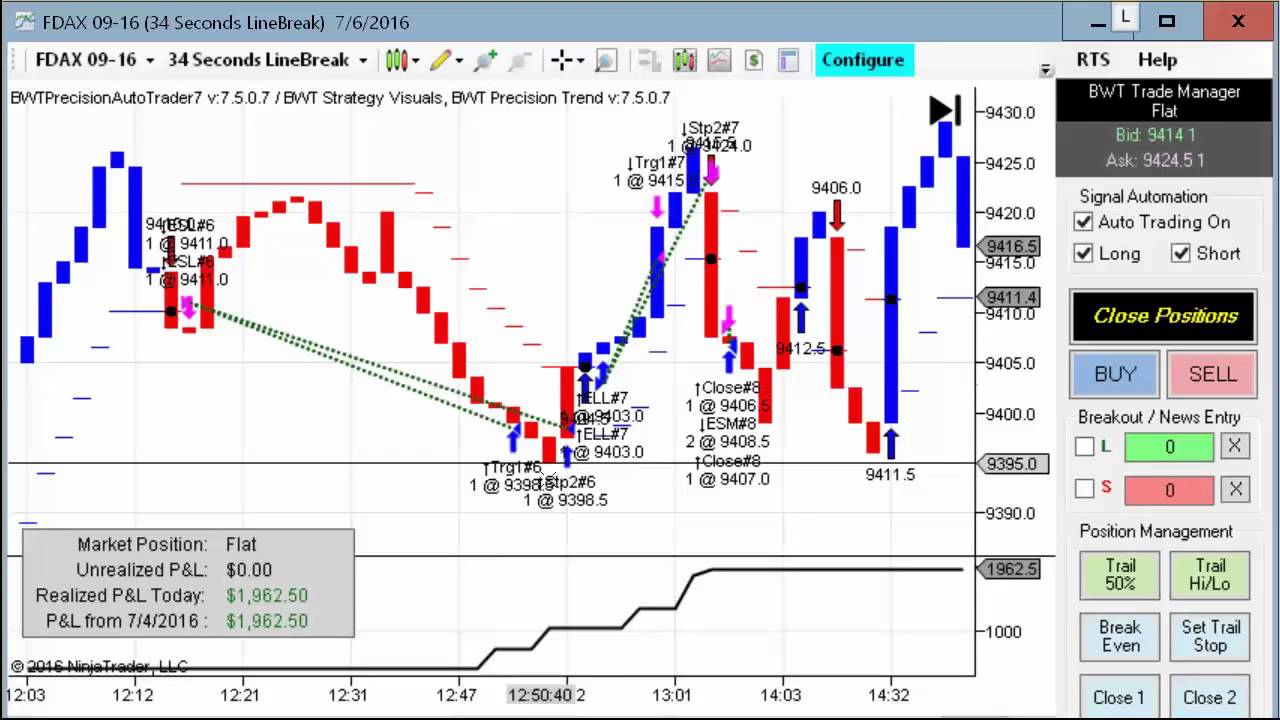This screenshot has width=1280, height=720.
Task: Click the zoom in icon
Action: [x=486, y=60]
